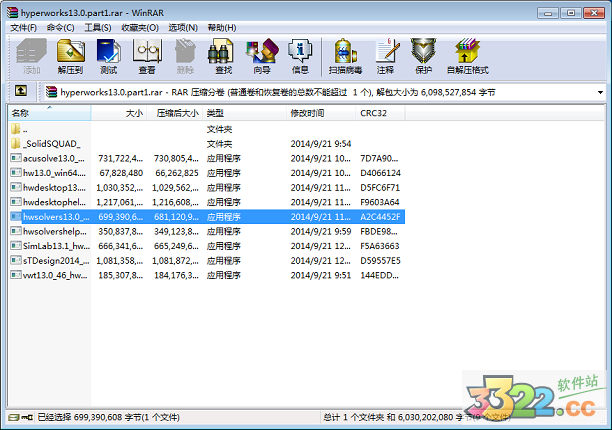Click the Comment (注释) icon
Image resolution: width=612 pixels, height=430 pixels.
click(x=386, y=51)
